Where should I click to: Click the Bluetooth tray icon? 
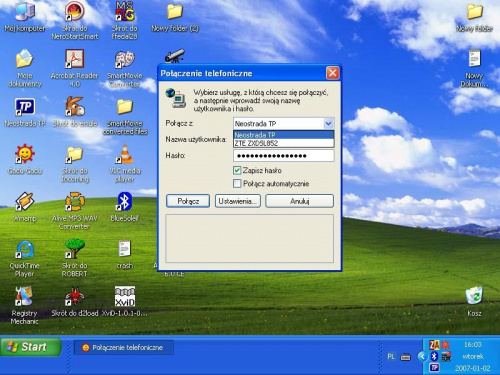pyautogui.click(x=434, y=356)
